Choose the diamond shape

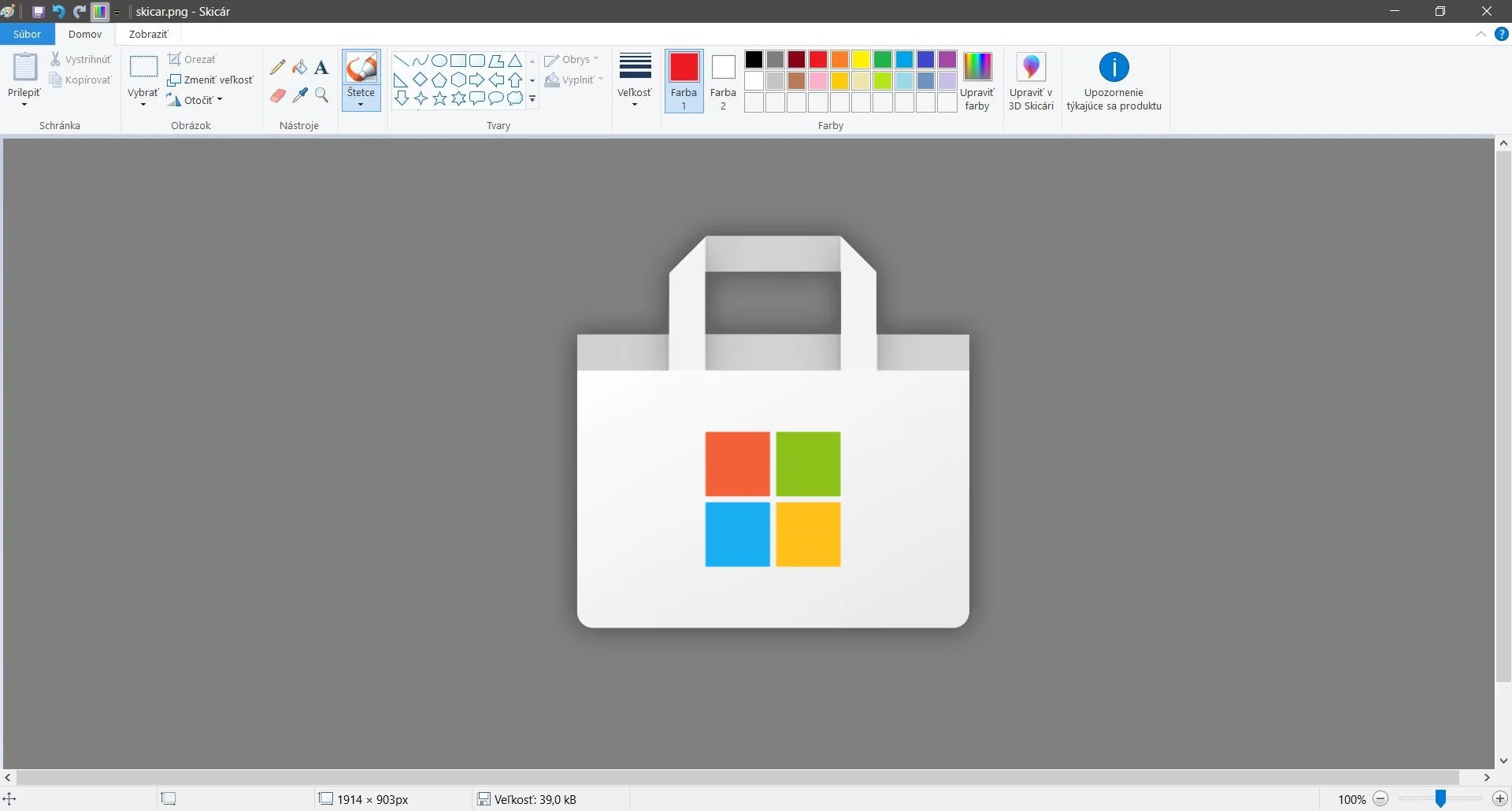pos(420,80)
